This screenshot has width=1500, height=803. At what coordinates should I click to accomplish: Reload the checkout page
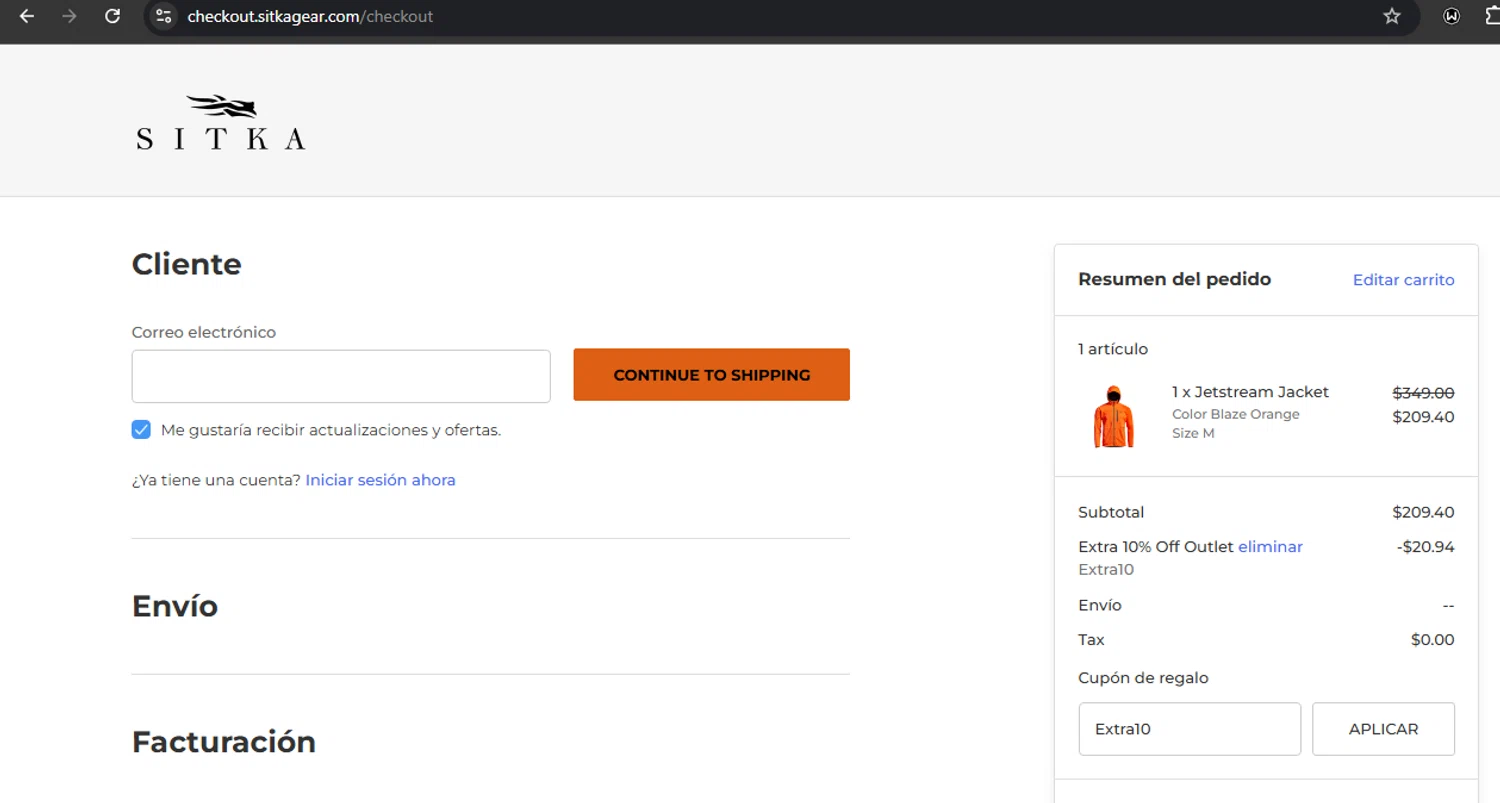[x=113, y=16]
